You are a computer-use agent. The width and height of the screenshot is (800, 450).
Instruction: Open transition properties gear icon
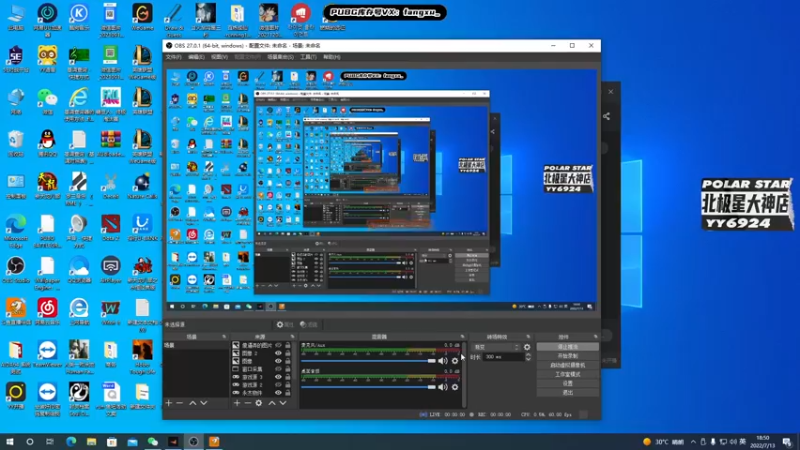pos(527,347)
